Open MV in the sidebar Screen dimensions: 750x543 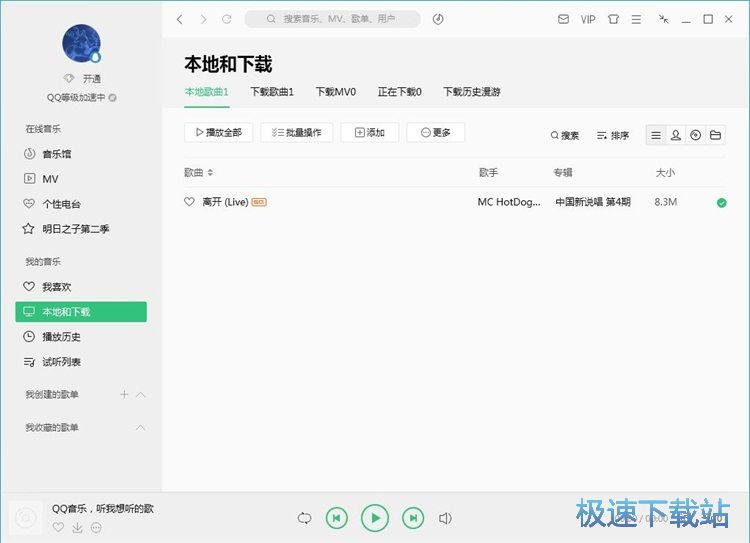click(x=50, y=179)
